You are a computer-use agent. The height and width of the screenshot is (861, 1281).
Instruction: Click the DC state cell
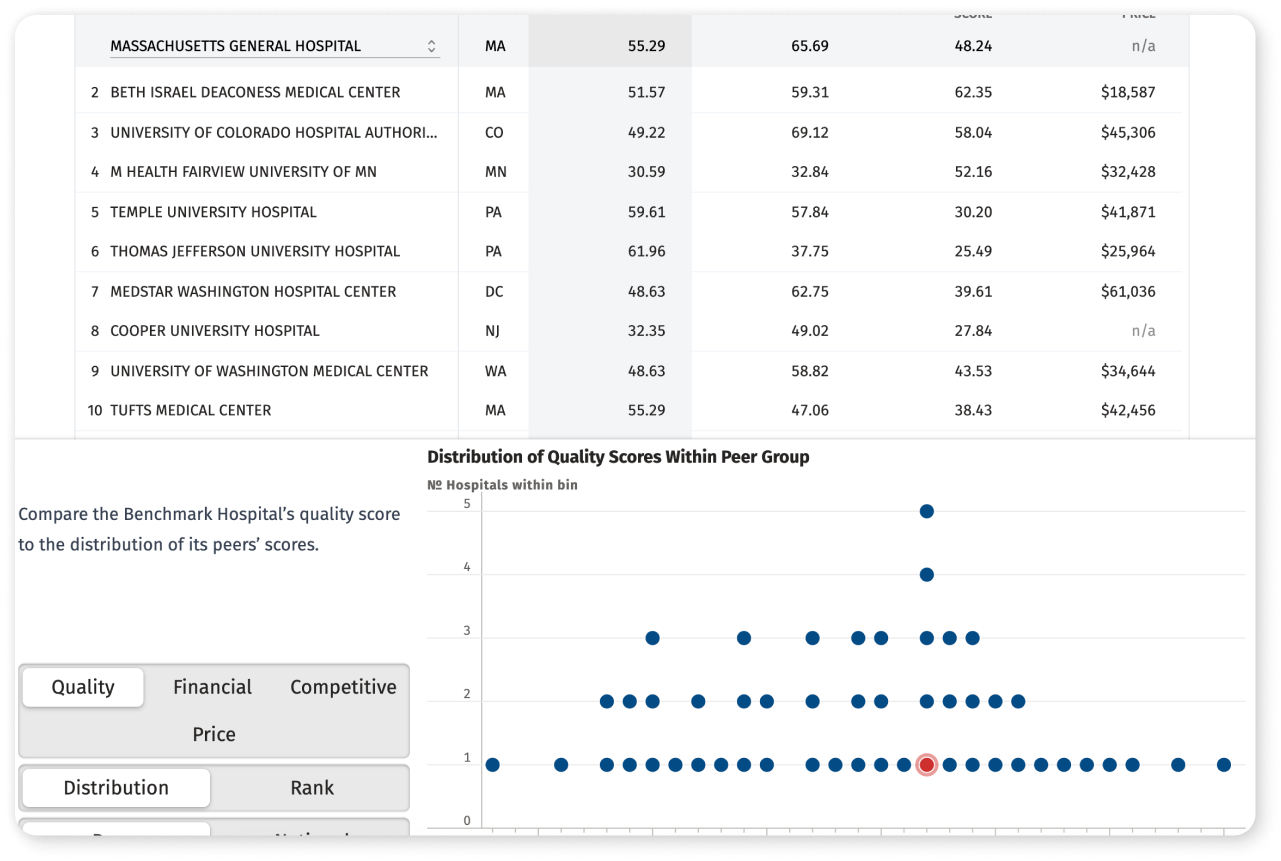pos(494,292)
